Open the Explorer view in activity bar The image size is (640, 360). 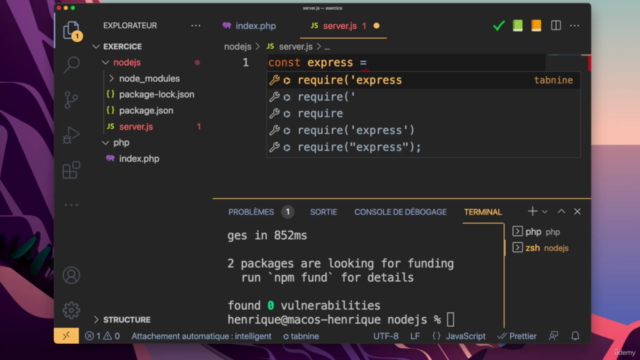(x=71, y=30)
